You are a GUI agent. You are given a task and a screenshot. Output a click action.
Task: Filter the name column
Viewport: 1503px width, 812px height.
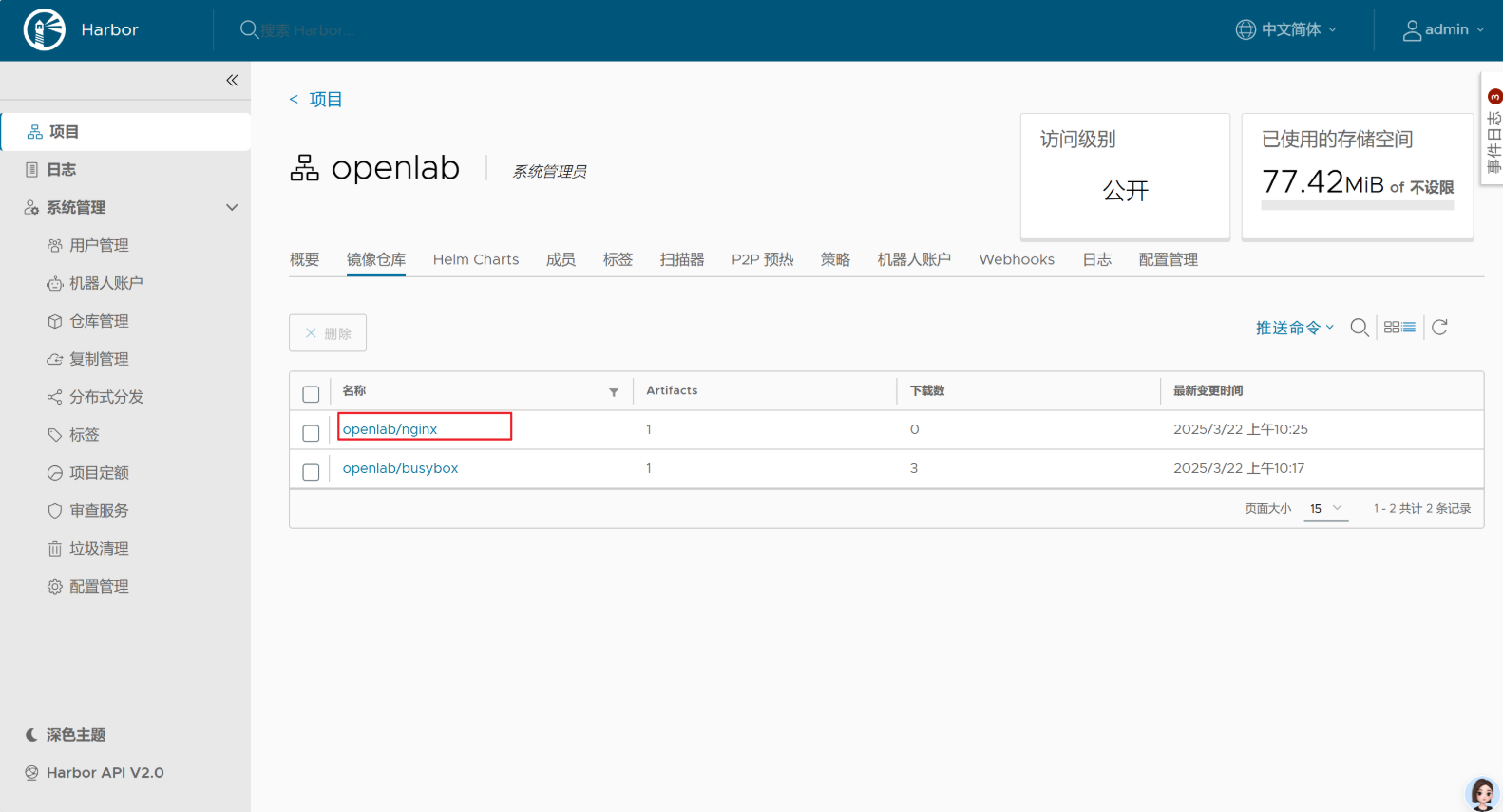click(x=614, y=392)
